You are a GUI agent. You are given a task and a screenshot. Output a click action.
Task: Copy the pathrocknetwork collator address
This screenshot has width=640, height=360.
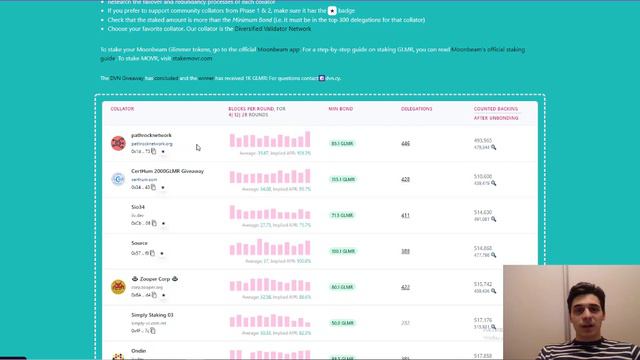coord(153,151)
